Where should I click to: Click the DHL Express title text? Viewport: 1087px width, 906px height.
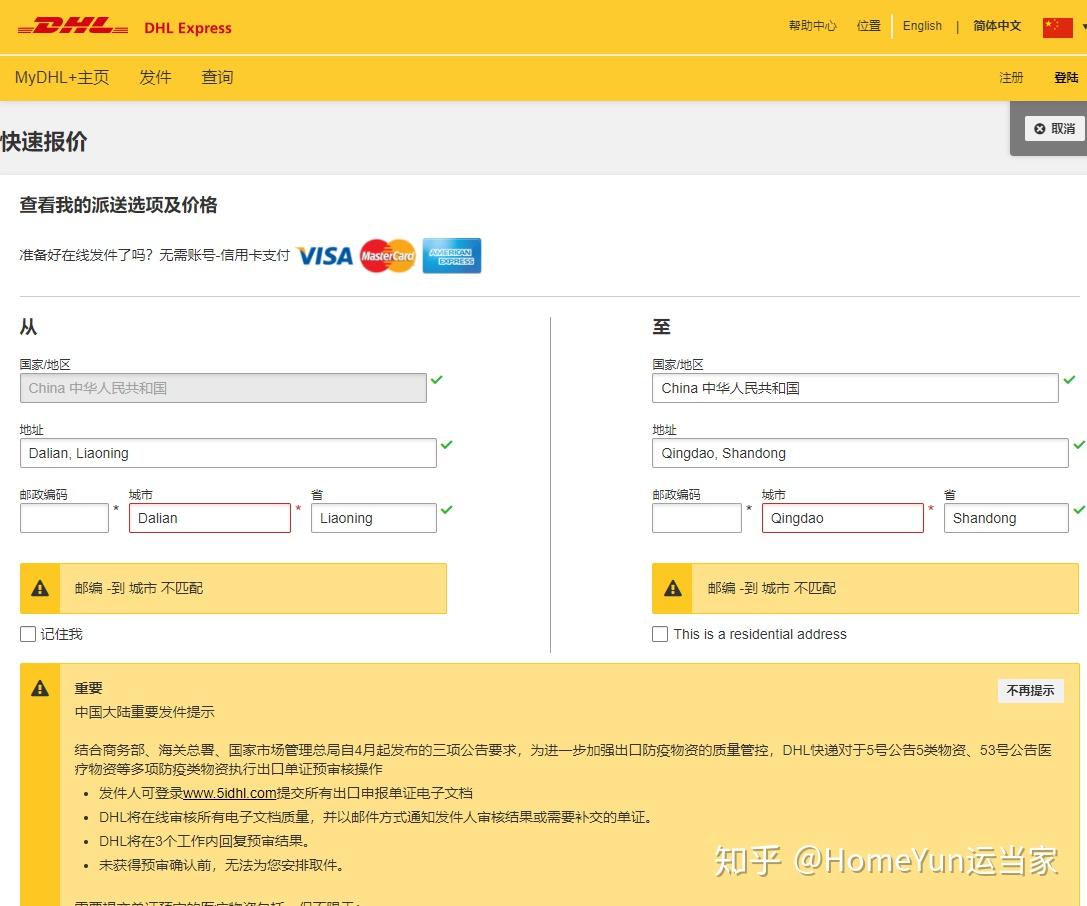pyautogui.click(x=188, y=28)
